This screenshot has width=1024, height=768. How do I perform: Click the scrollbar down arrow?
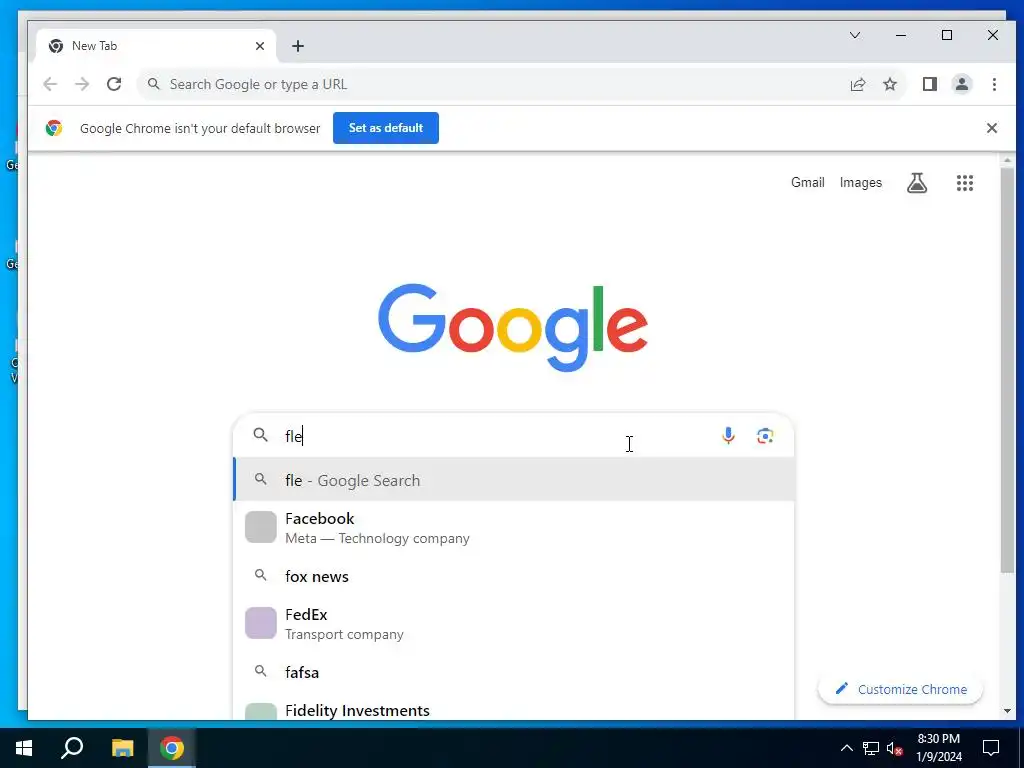1007,711
